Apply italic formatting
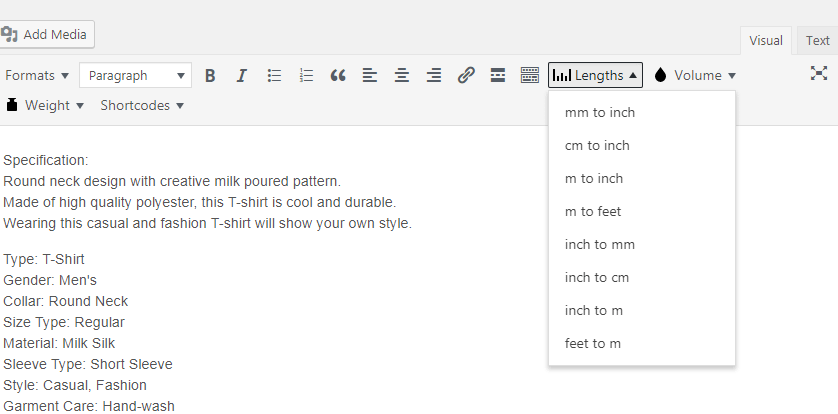 tap(241, 75)
